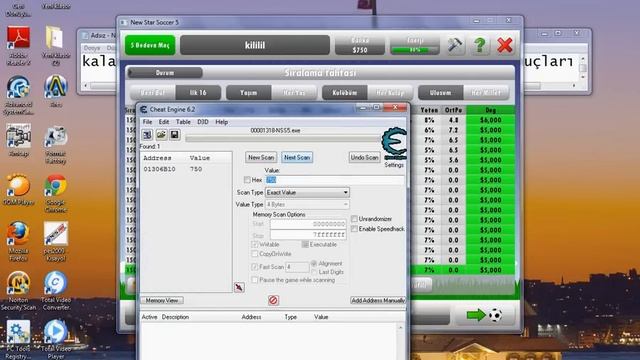
Task: Select the İlk 16 tab in ranking table
Action: [x=198, y=93]
